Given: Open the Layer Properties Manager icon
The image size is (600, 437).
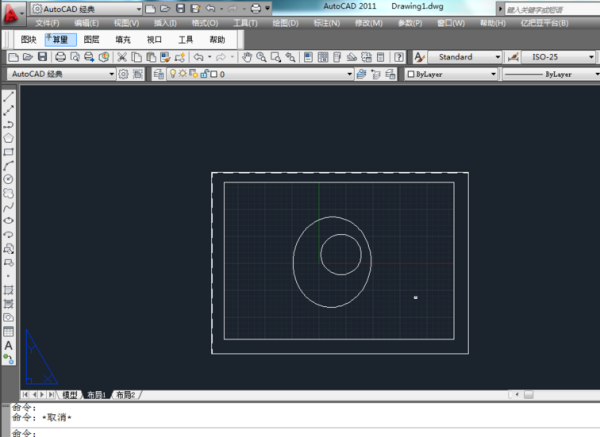Looking at the screenshot, I should [158, 74].
